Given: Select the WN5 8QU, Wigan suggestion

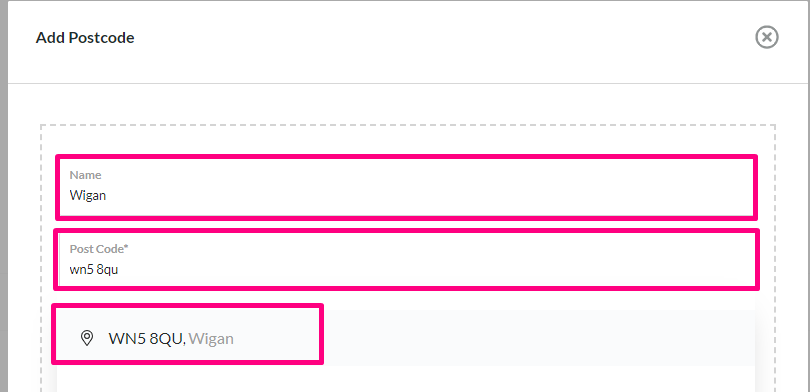Looking at the screenshot, I should tap(406, 338).
